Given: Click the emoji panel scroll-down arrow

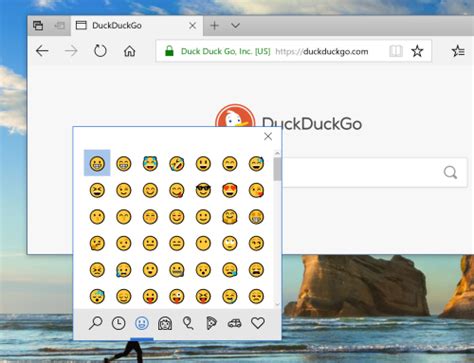Looking at the screenshot, I should coord(277,304).
